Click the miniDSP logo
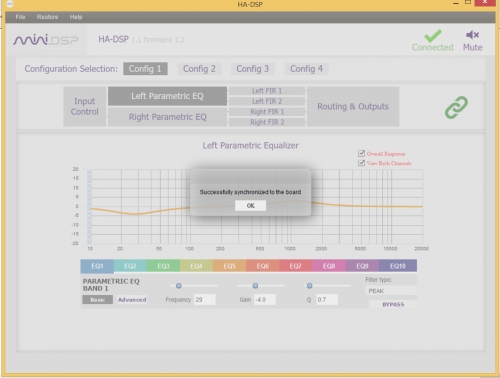 point(46,40)
